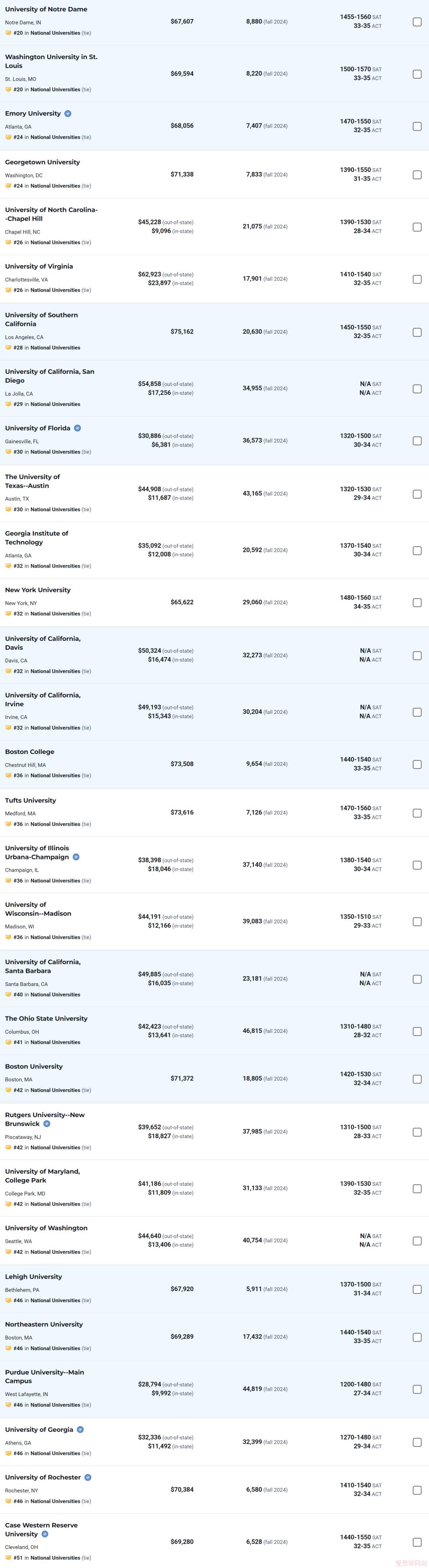Click the verified badge next to University of Georgia

[x=80, y=1430]
